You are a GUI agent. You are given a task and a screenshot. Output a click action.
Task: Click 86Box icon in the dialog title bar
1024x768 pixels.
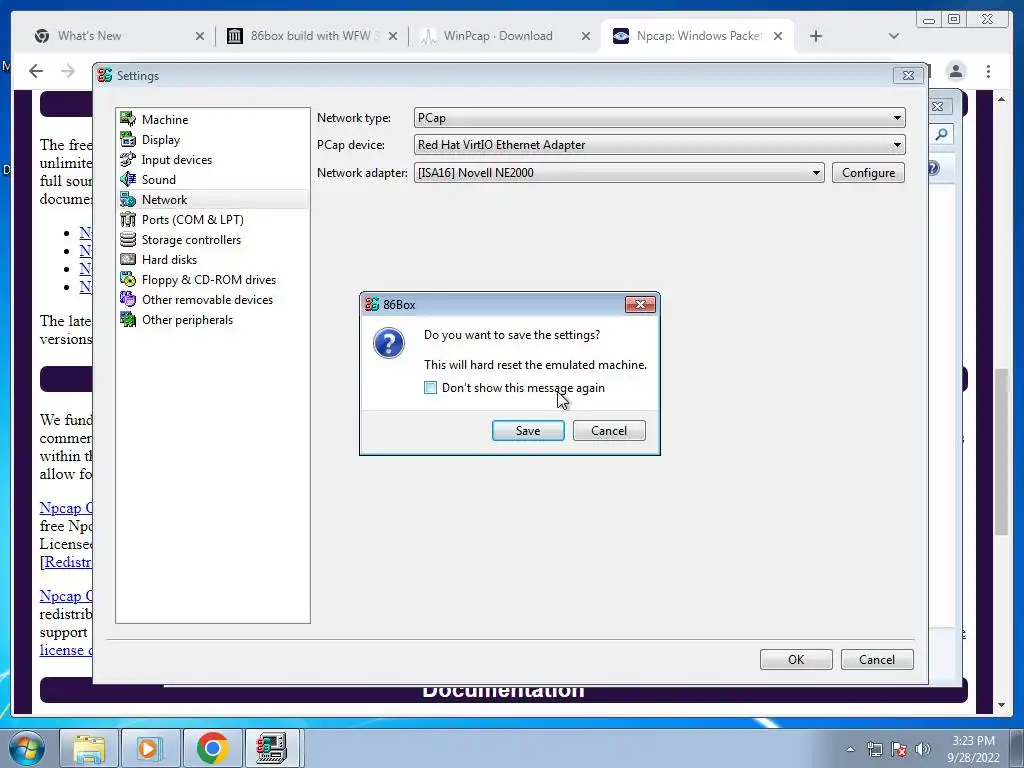pyautogui.click(x=372, y=304)
